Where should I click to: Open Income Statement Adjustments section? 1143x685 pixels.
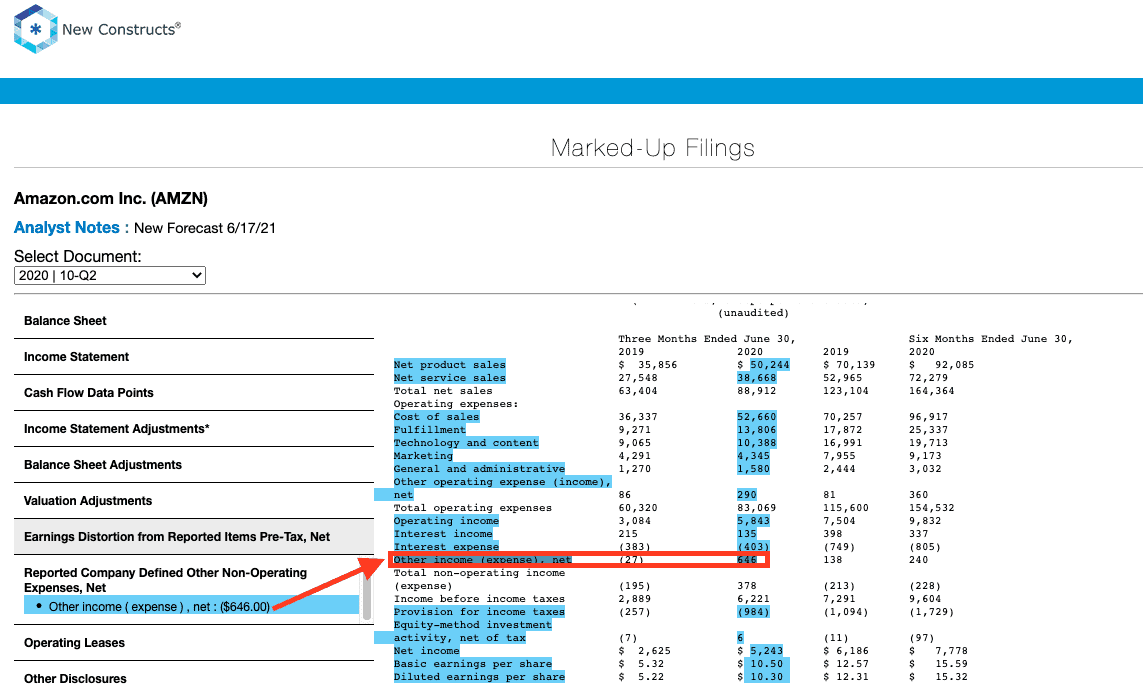click(117, 428)
